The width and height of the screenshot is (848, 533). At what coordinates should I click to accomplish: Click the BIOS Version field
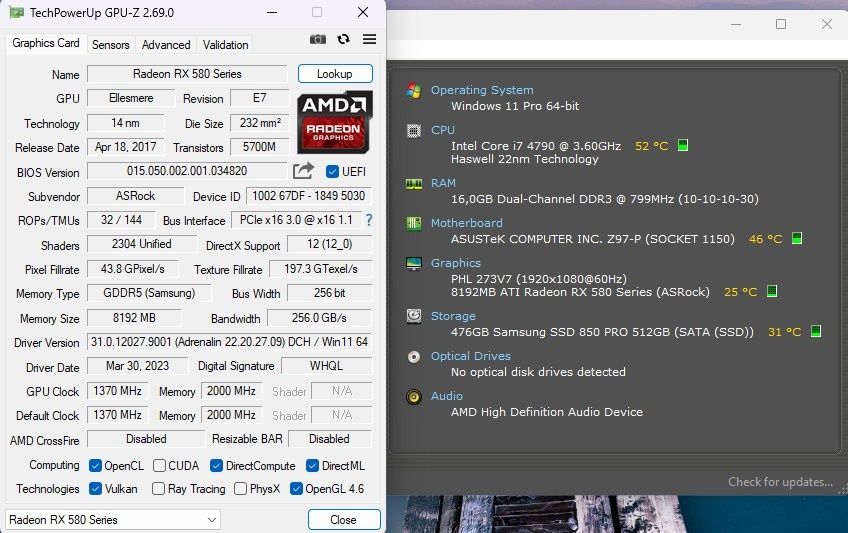tap(187, 171)
